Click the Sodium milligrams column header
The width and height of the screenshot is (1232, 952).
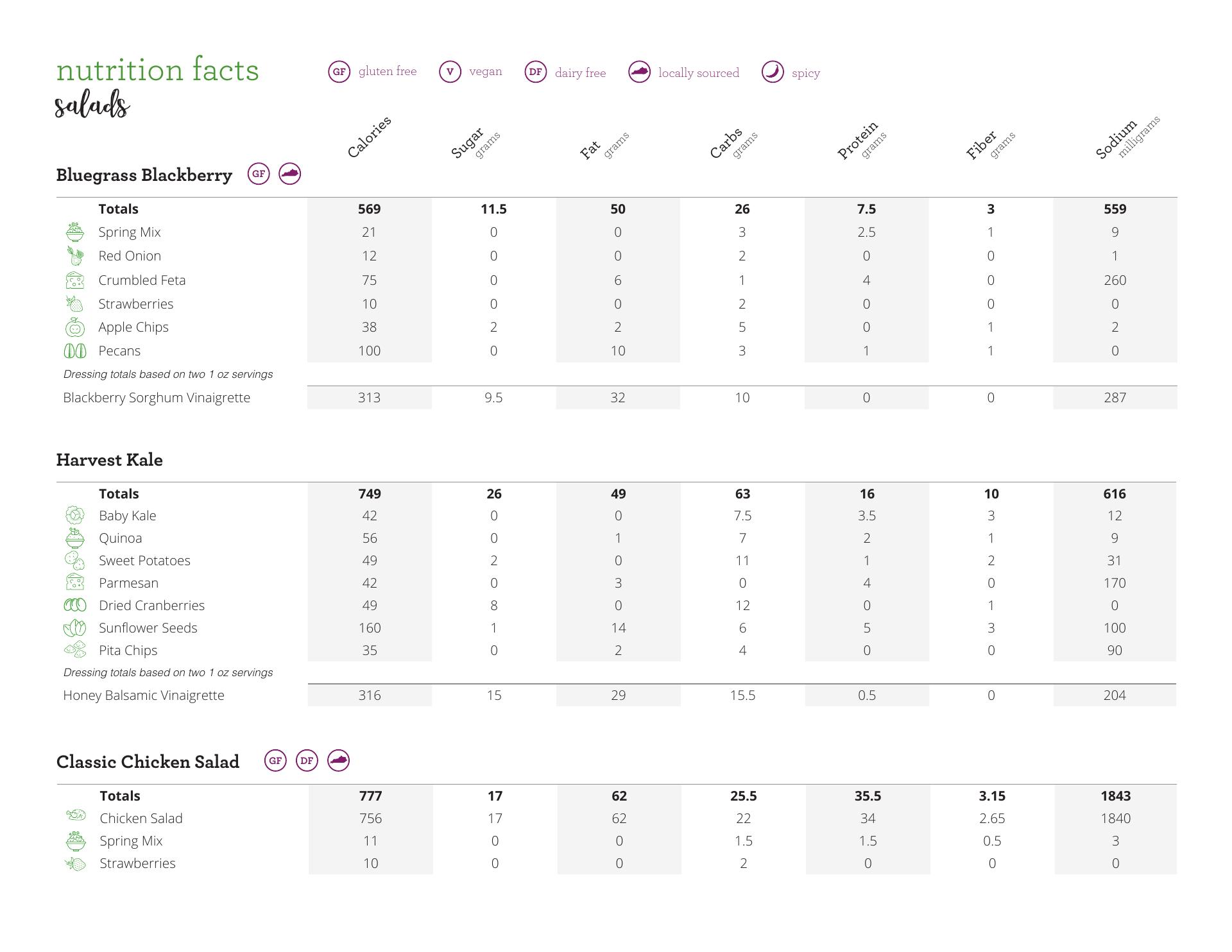(1126, 139)
